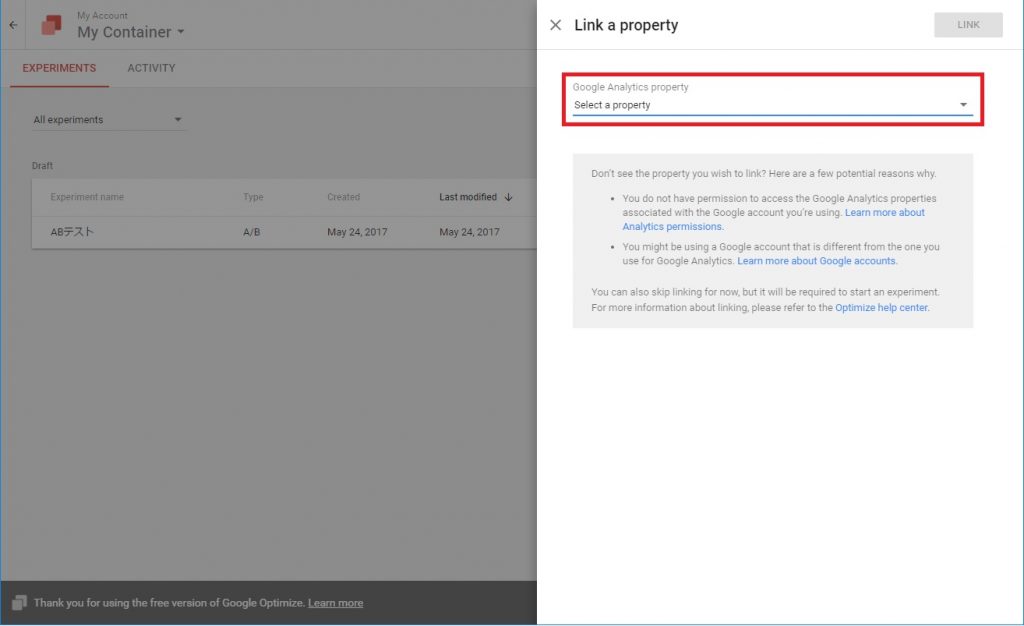Viewport: 1024px width, 626px height.
Task: Switch to the Experiments tab
Action: click(x=59, y=68)
